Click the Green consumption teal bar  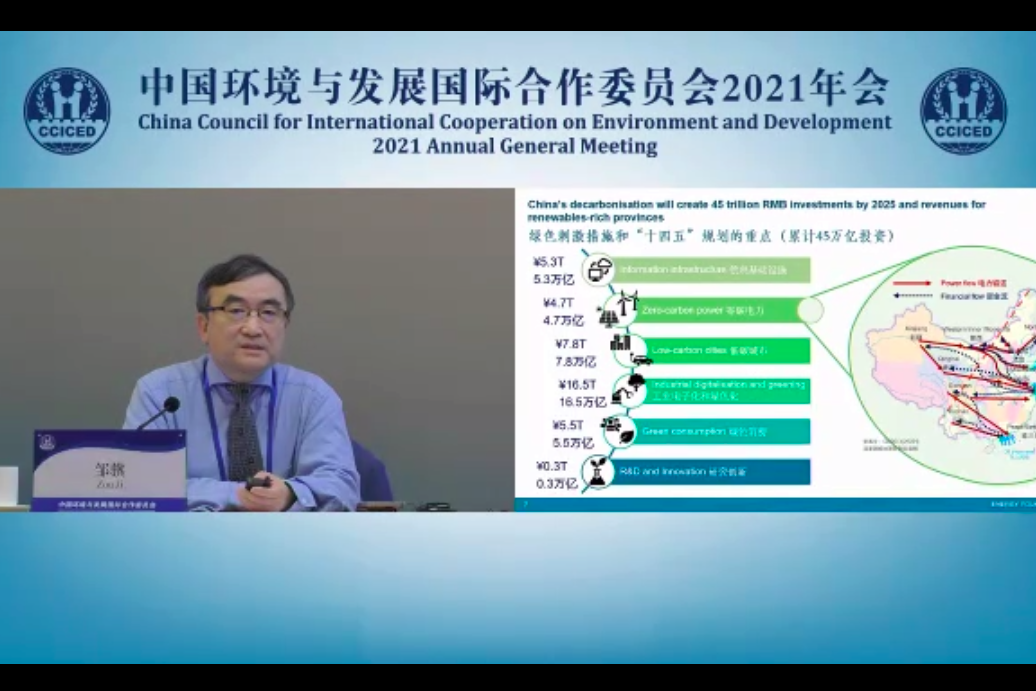coord(723,431)
